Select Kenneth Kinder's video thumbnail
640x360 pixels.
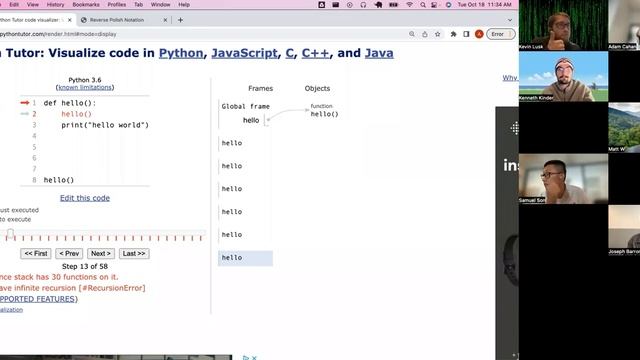(x=563, y=76)
